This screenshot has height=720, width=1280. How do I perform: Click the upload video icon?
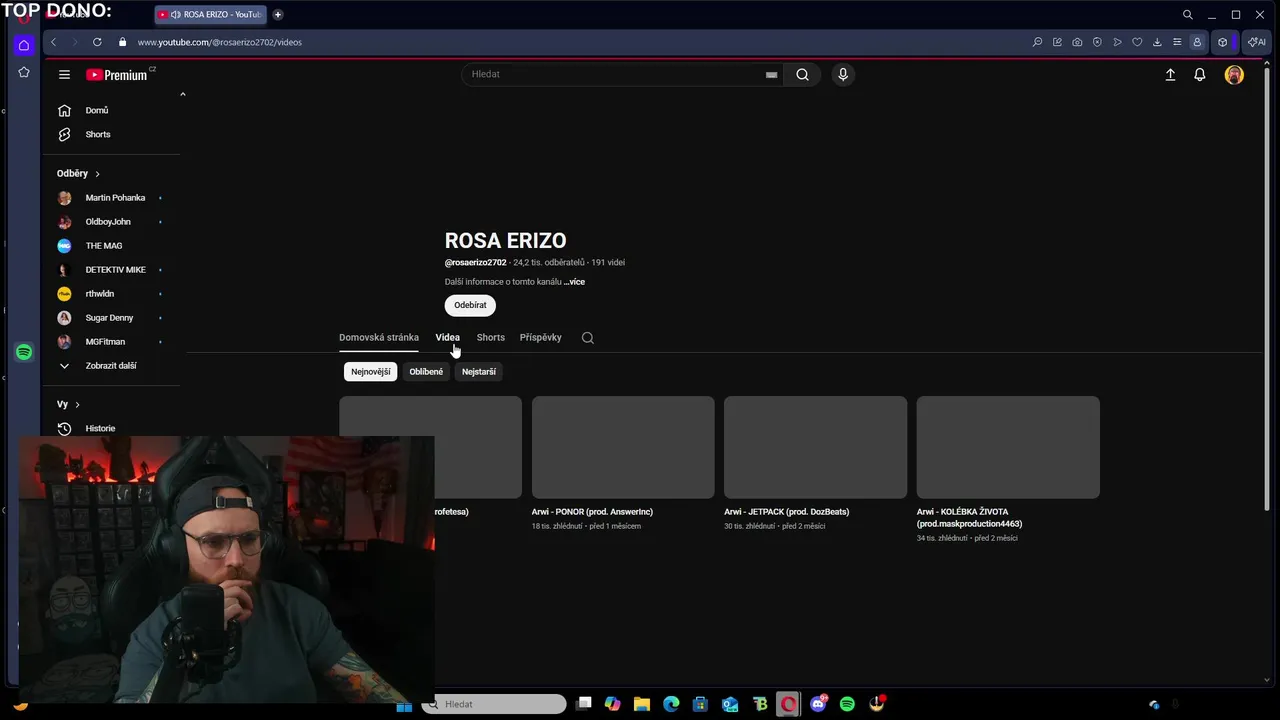(x=1170, y=74)
